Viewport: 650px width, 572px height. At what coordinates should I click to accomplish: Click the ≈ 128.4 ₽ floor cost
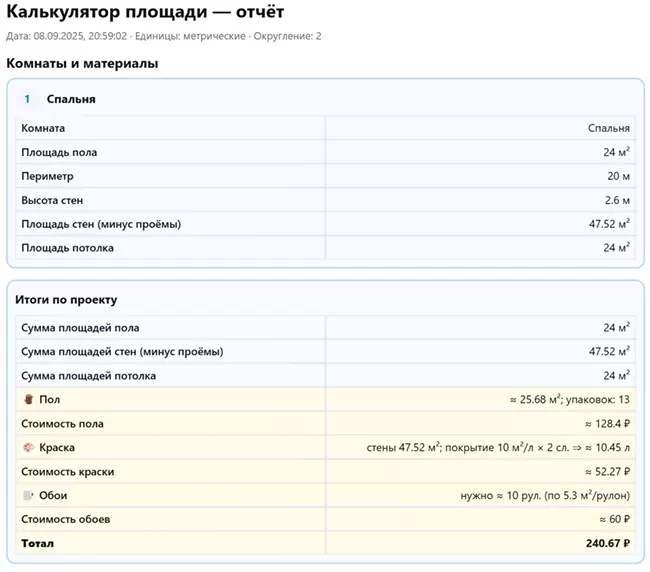point(607,424)
